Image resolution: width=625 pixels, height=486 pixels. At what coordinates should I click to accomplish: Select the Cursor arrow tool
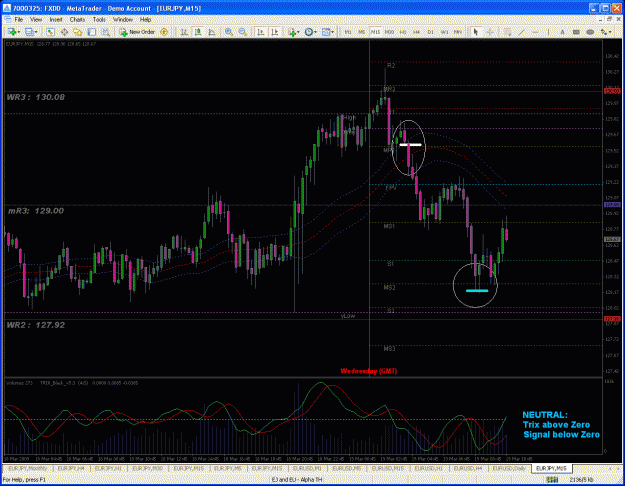[476, 32]
